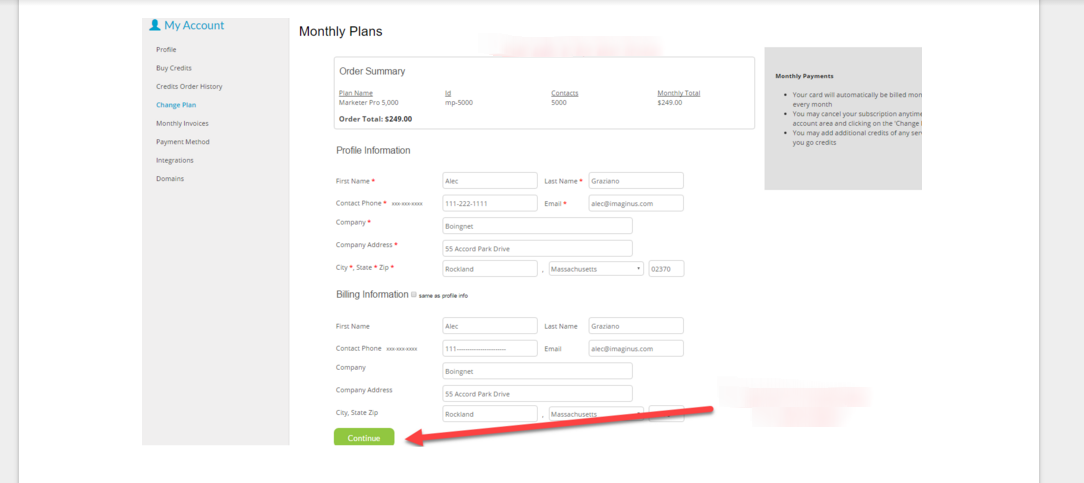The image size is (1084, 483).
Task: Click the green Continue button
Action: tap(364, 437)
